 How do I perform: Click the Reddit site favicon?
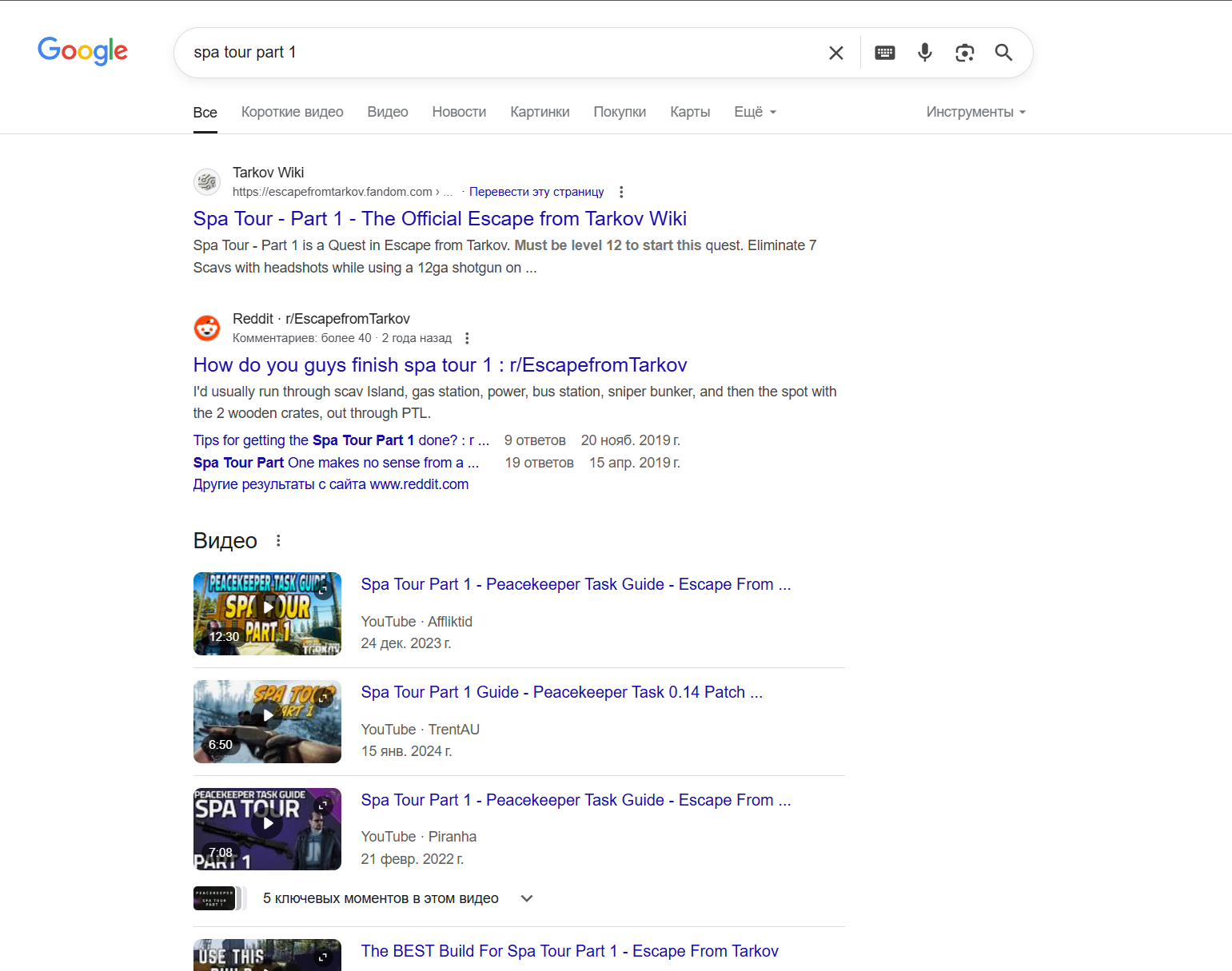tap(207, 328)
